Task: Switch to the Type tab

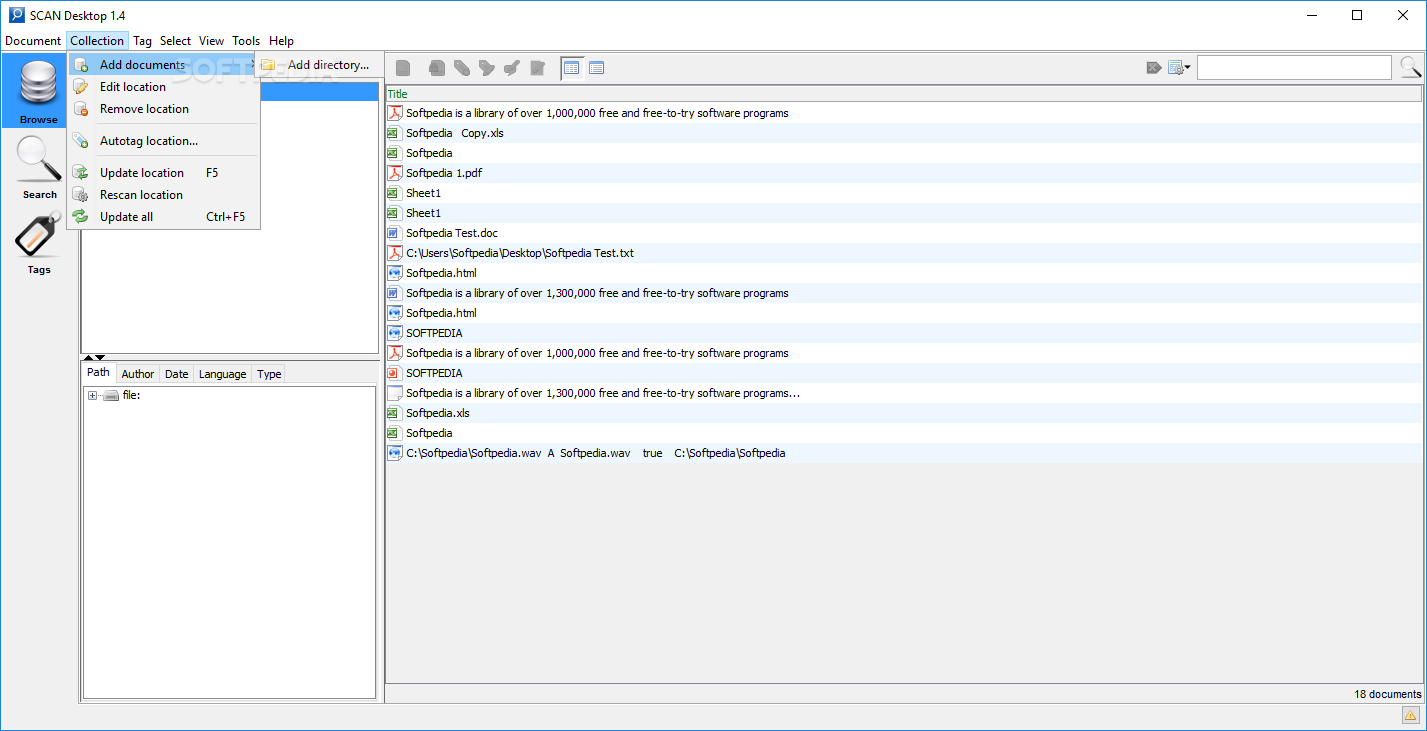Action: pyautogui.click(x=269, y=374)
